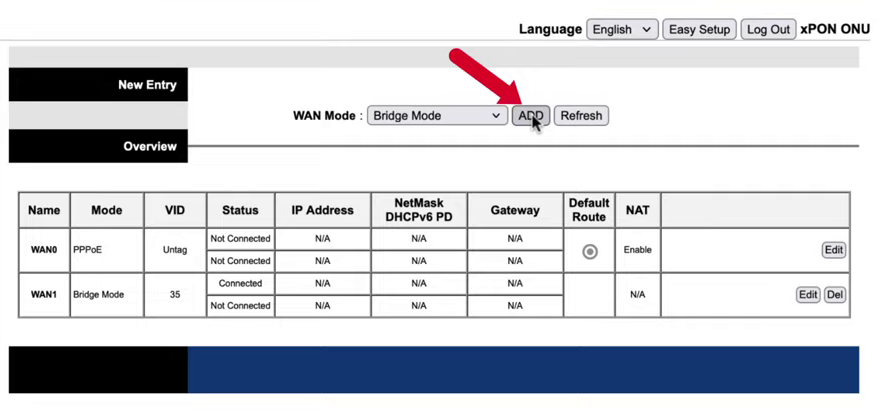The image size is (884, 411).
Task: Click the WAN1 Connected status cell
Action: click(x=240, y=284)
